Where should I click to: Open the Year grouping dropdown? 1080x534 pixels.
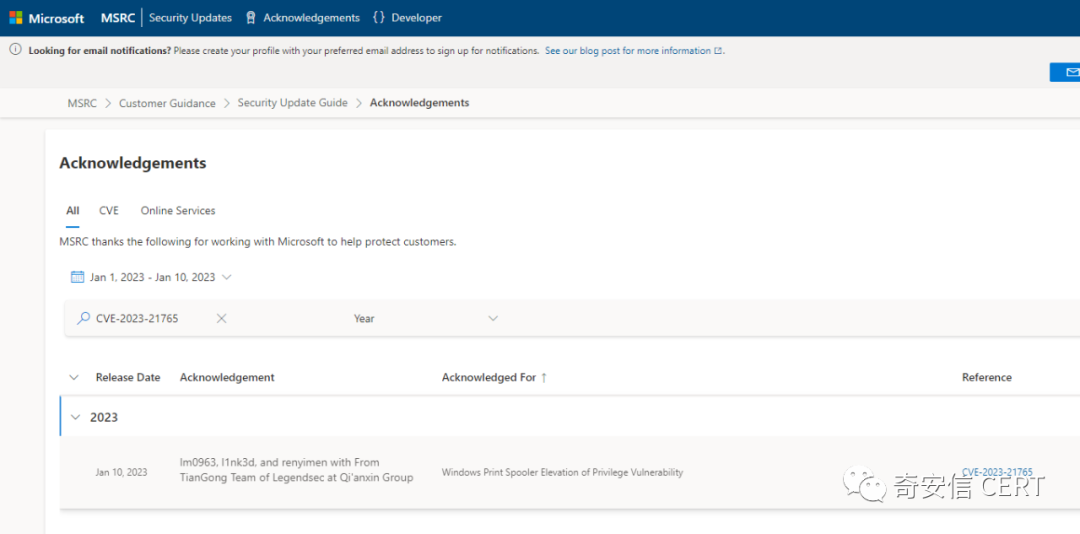pyautogui.click(x=426, y=318)
